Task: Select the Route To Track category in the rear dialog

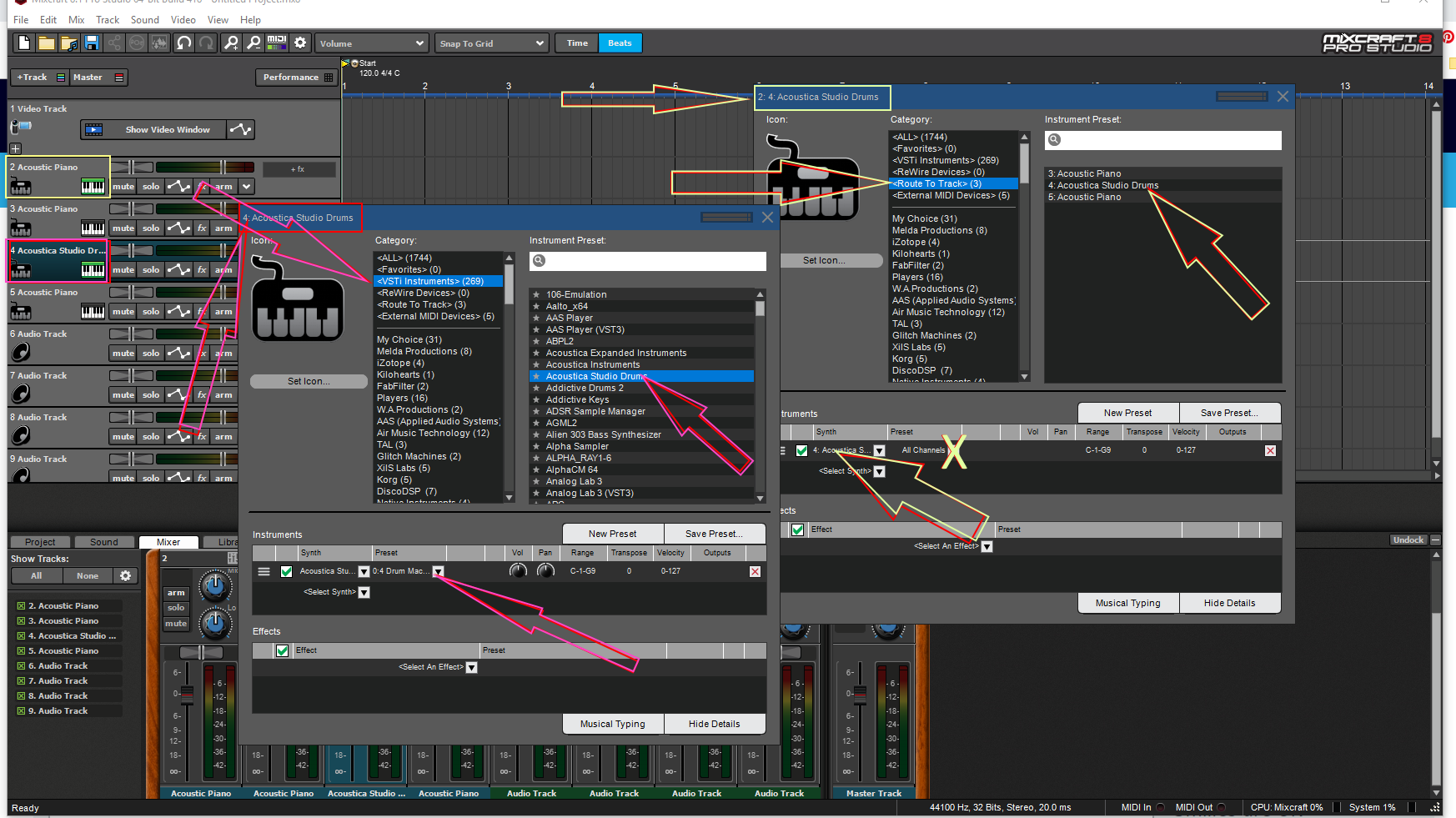Action: (x=954, y=183)
